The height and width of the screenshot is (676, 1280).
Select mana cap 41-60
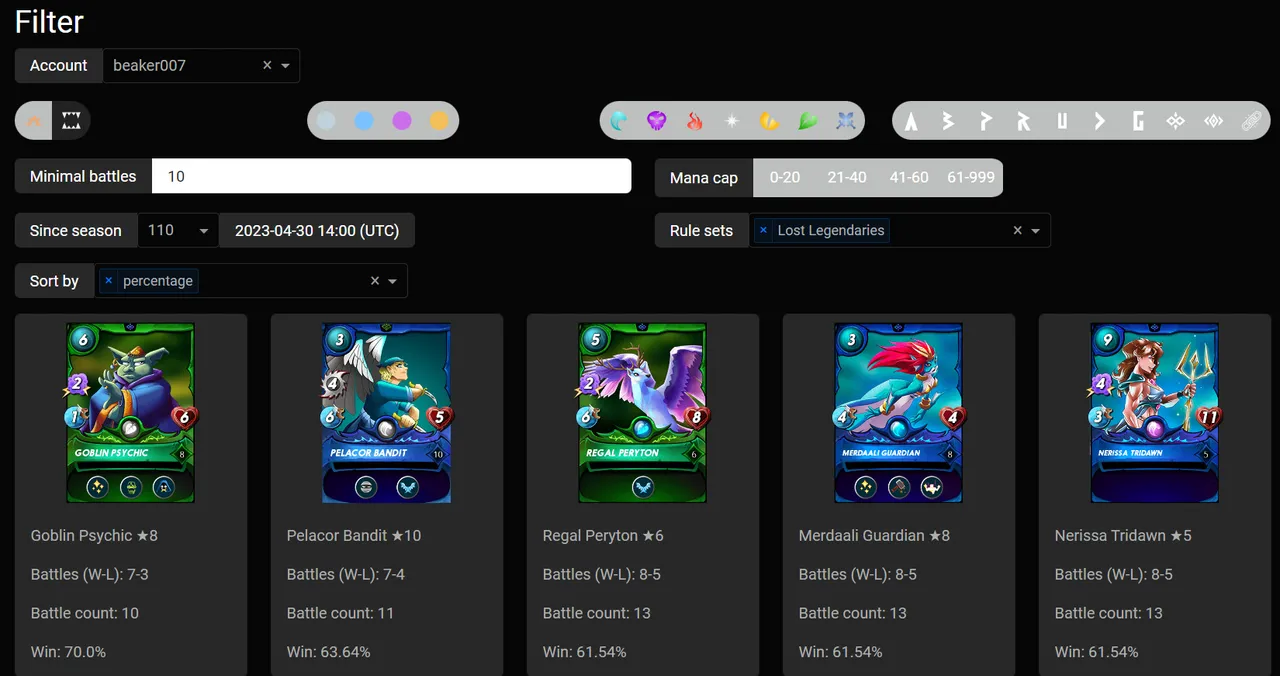[909, 177]
